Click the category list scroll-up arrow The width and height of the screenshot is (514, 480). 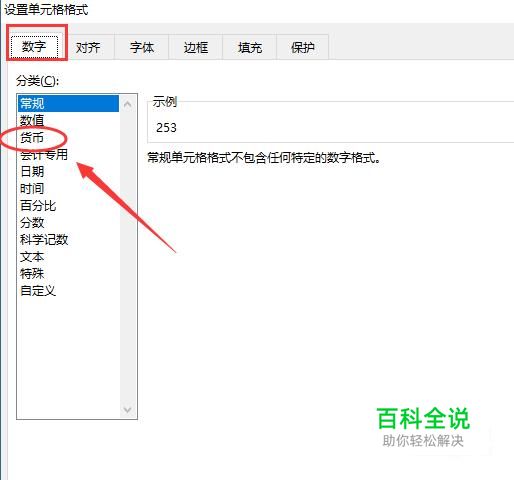tap(127, 104)
